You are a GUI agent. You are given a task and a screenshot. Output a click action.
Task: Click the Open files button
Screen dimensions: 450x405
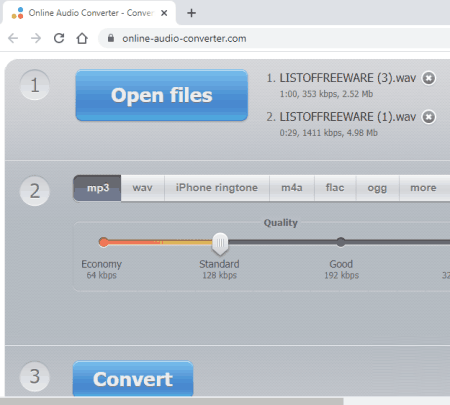[x=162, y=95]
